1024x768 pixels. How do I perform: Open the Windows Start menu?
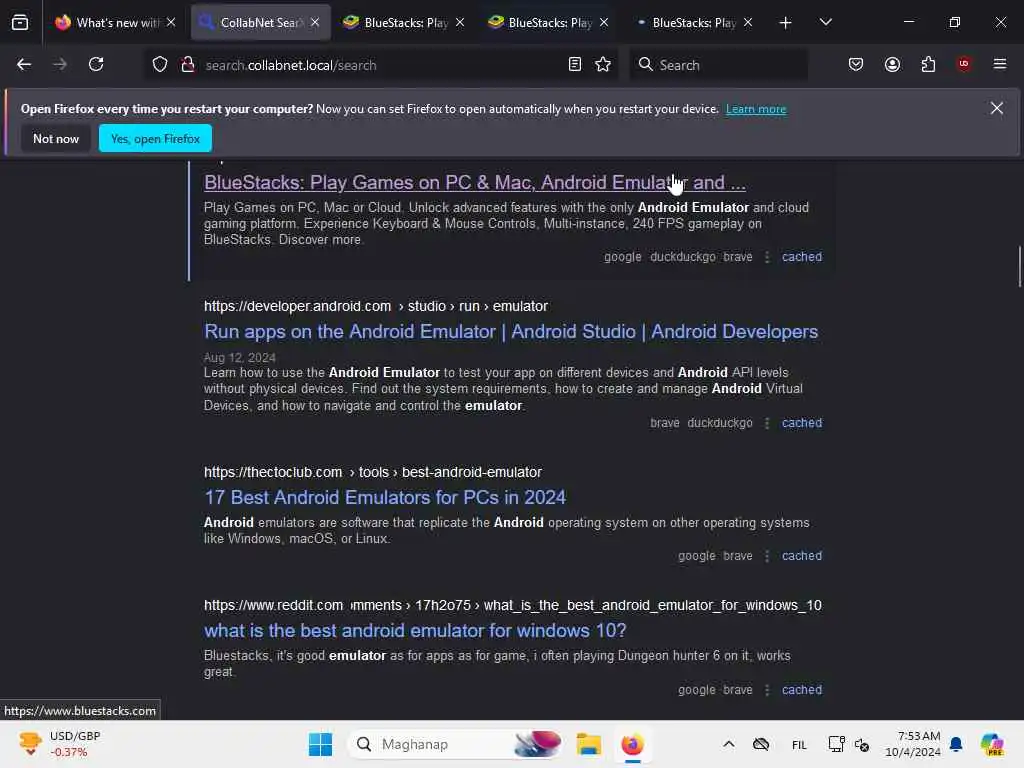click(x=320, y=744)
